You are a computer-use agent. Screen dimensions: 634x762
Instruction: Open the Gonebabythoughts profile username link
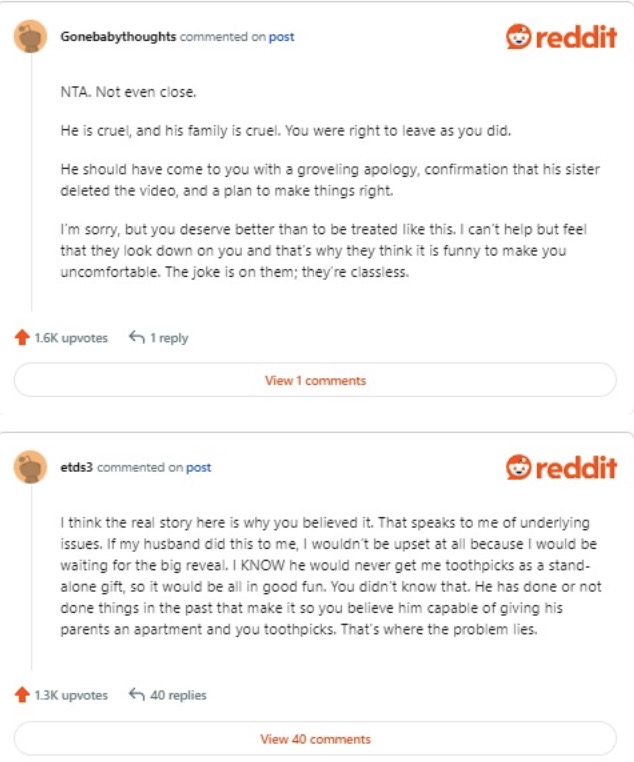pyautogui.click(x=118, y=37)
